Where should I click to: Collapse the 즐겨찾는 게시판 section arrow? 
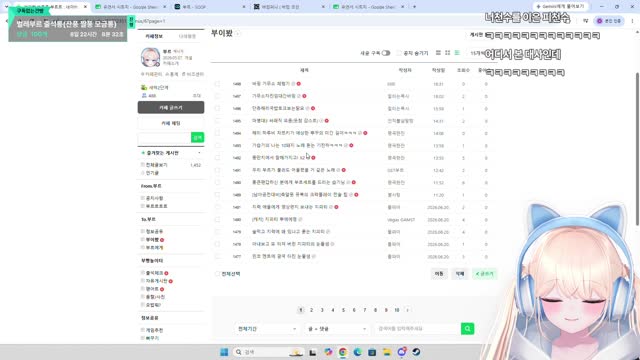199,153
